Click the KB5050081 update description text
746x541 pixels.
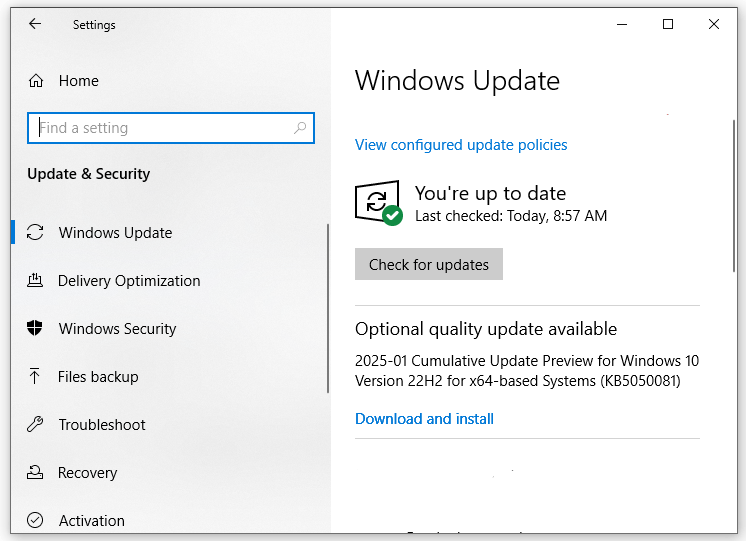pos(527,371)
